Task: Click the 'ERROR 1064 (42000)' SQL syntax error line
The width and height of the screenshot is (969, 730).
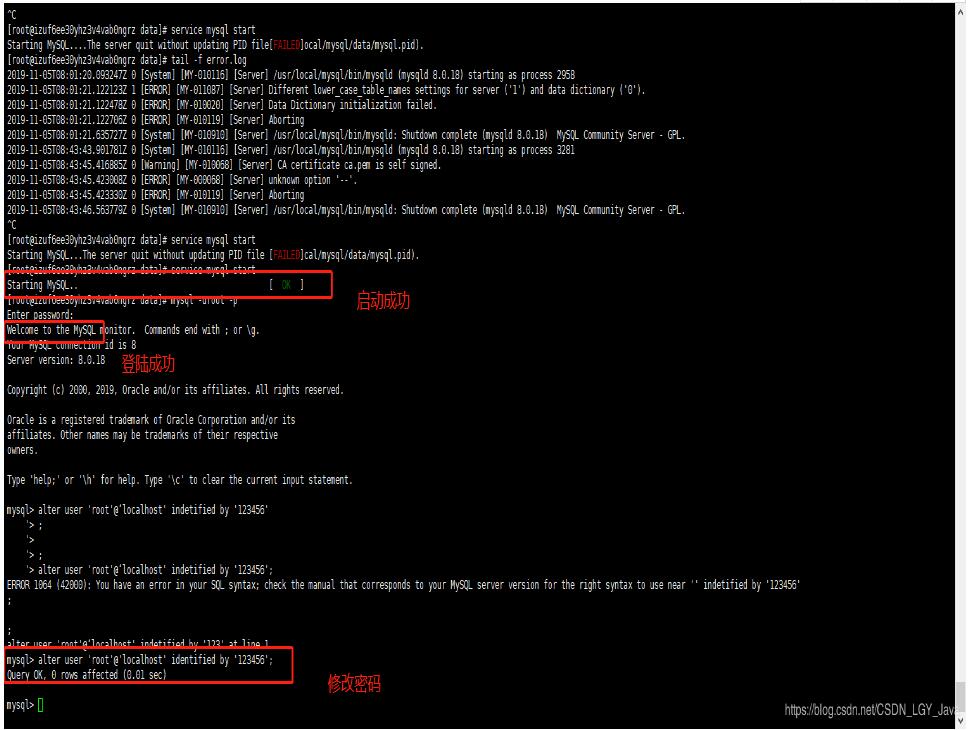Action: pyautogui.click(x=403, y=585)
